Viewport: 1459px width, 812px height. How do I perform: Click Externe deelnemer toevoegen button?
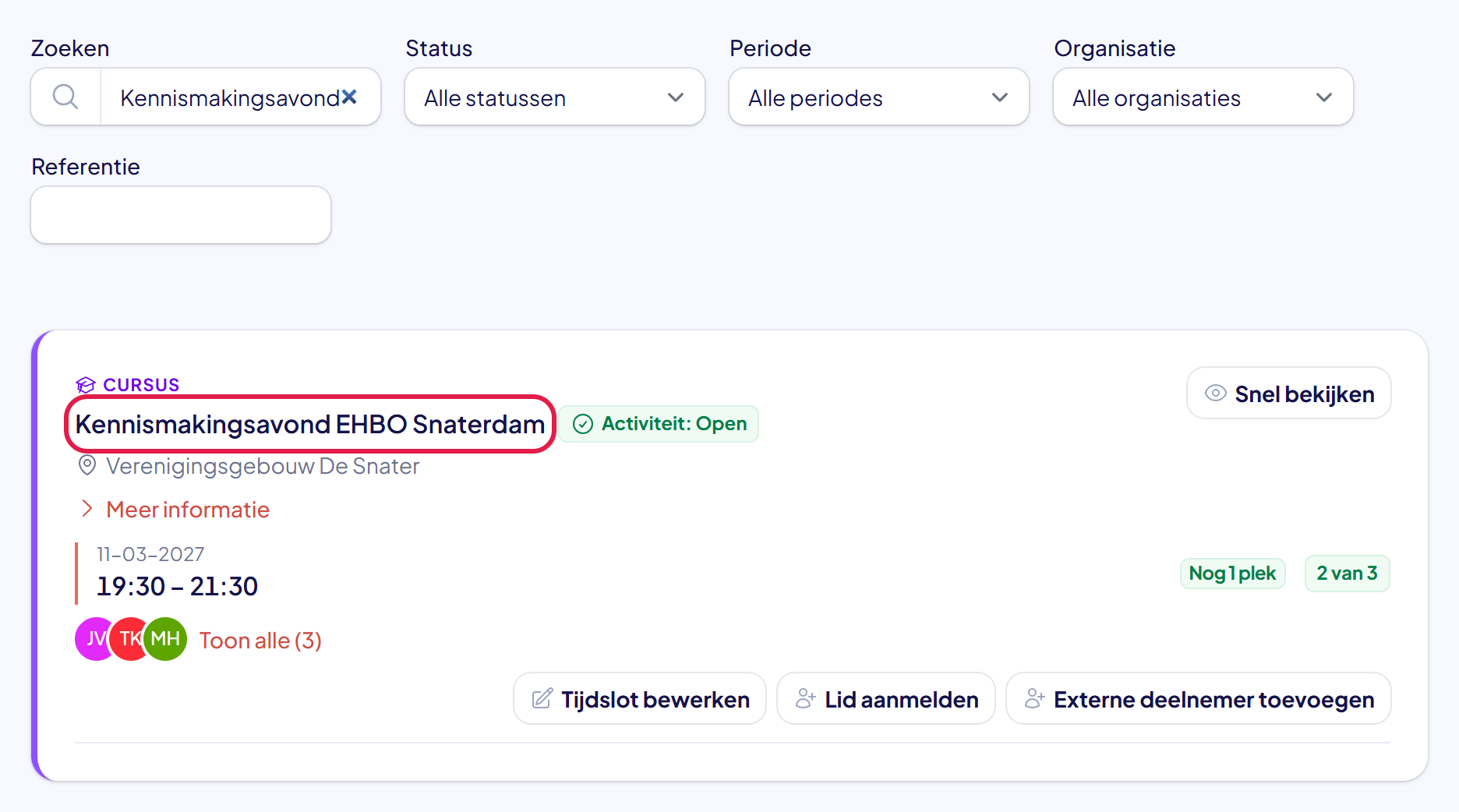pos(1199,699)
